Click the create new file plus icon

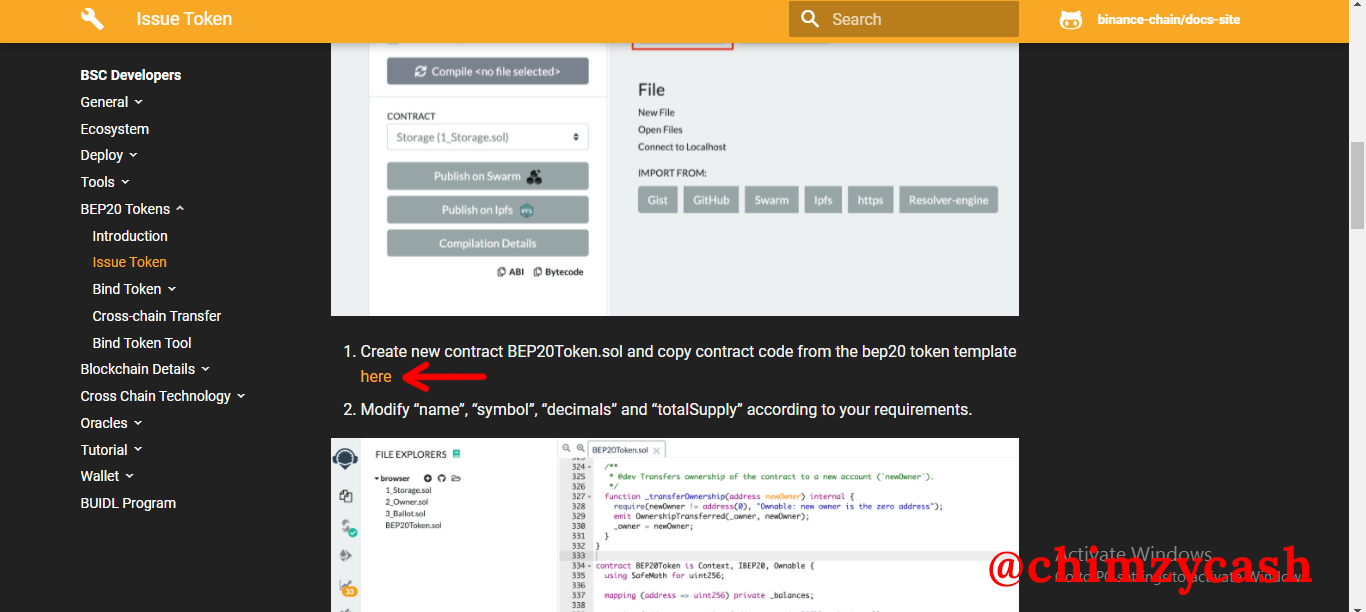(428, 479)
